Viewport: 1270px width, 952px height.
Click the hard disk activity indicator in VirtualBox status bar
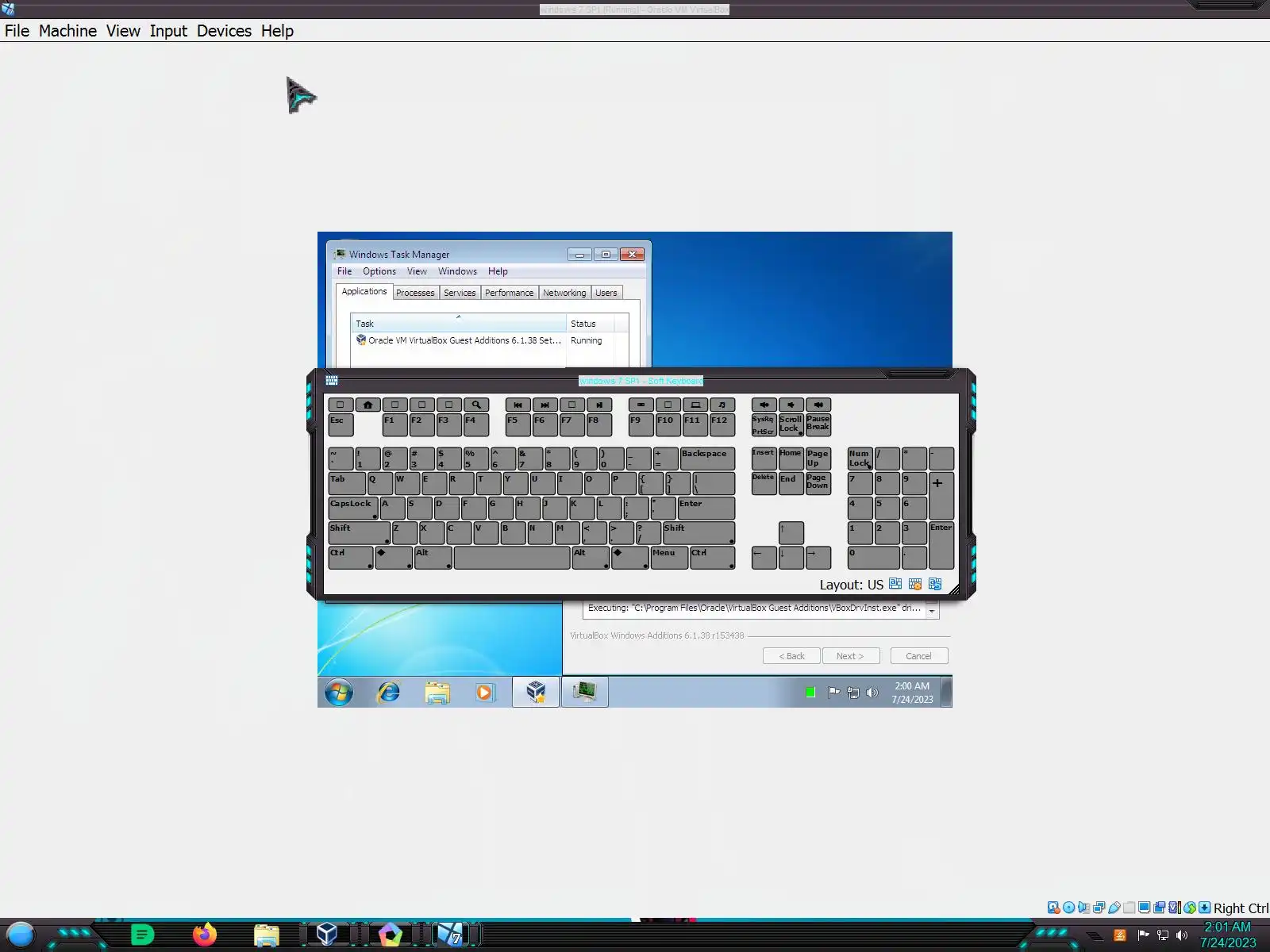(x=1053, y=908)
